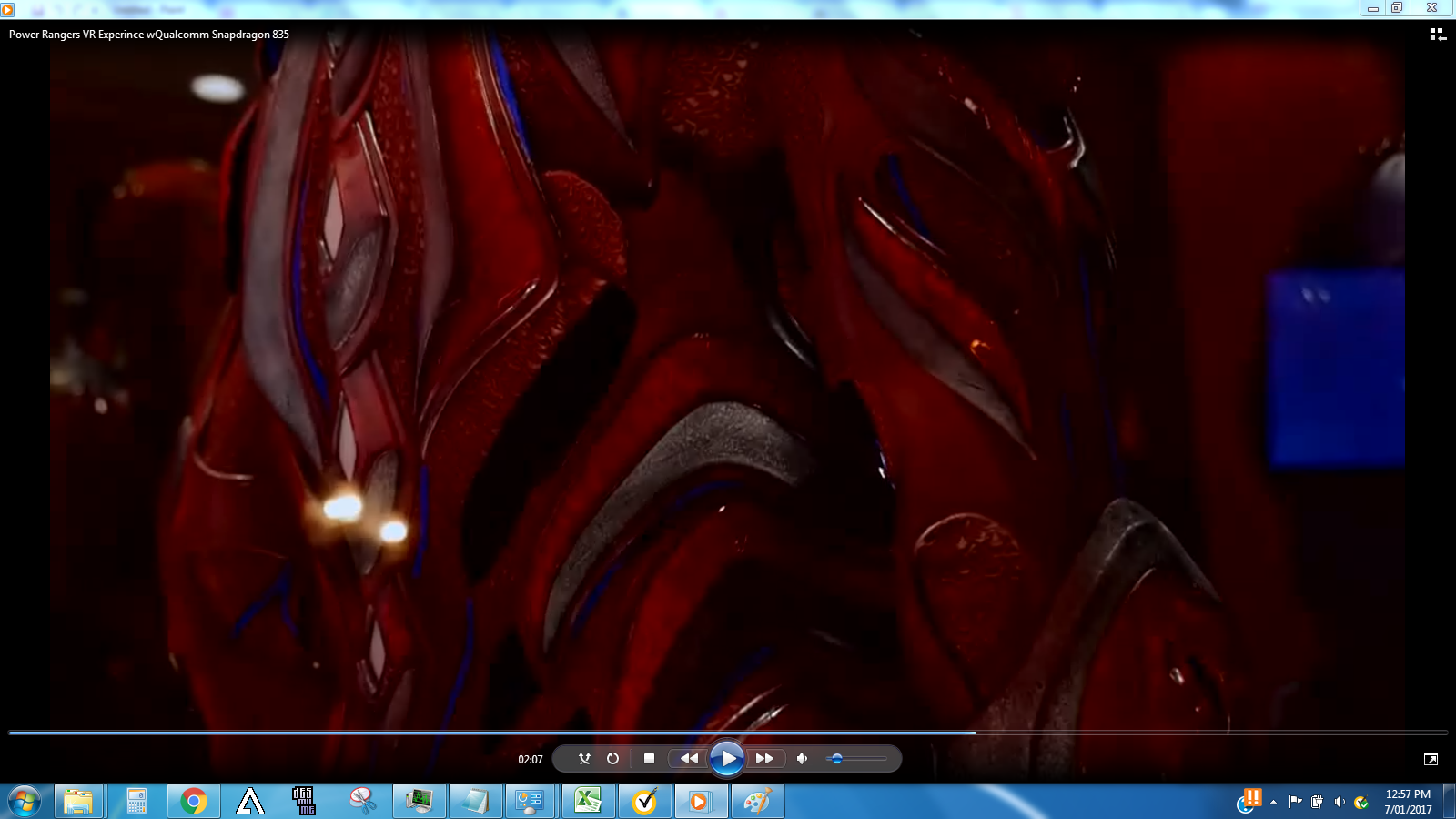Open the clock showing 12:57 PM
This screenshot has height=819, width=1456.
[1408, 802]
